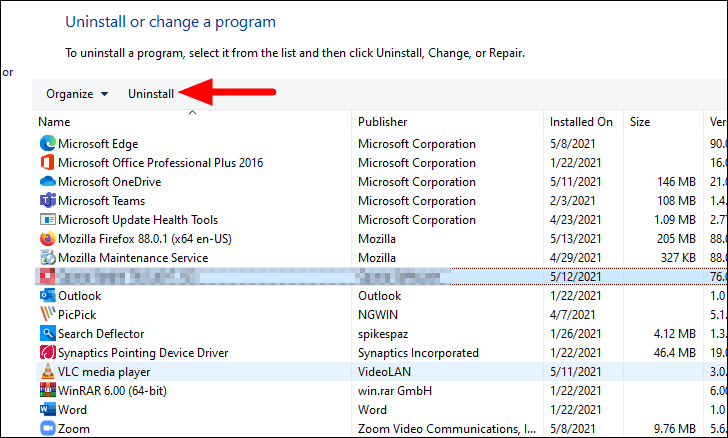Image resolution: width=728 pixels, height=438 pixels.
Task: Select the PicPick program name
Action: 77,315
